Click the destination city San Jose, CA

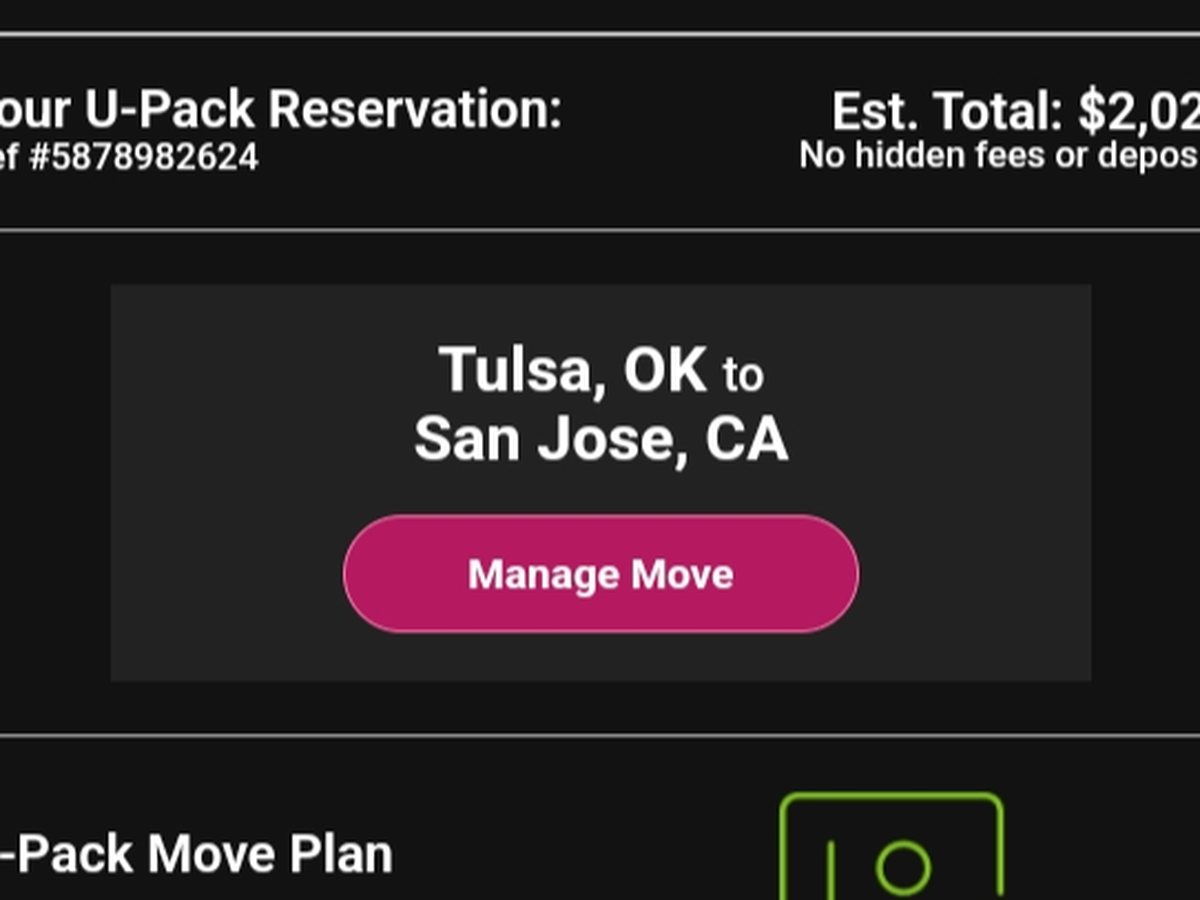click(600, 439)
